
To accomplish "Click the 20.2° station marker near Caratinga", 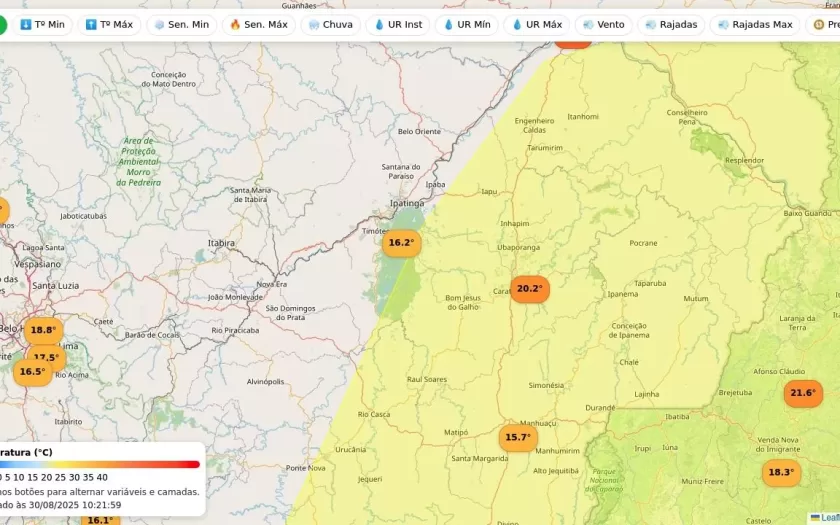I will [529, 289].
